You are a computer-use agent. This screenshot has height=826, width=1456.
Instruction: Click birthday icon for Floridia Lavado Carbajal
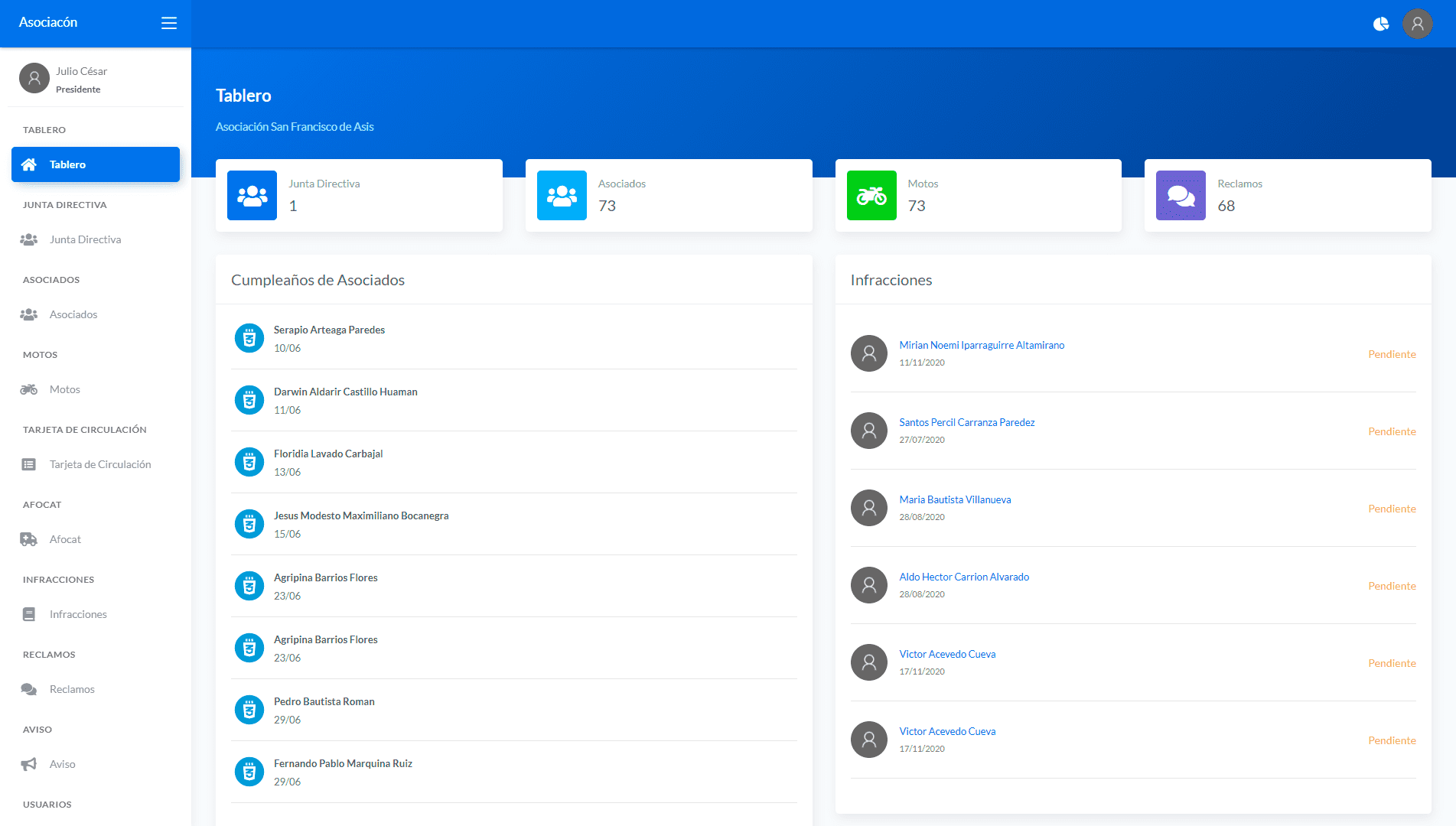[x=249, y=462]
